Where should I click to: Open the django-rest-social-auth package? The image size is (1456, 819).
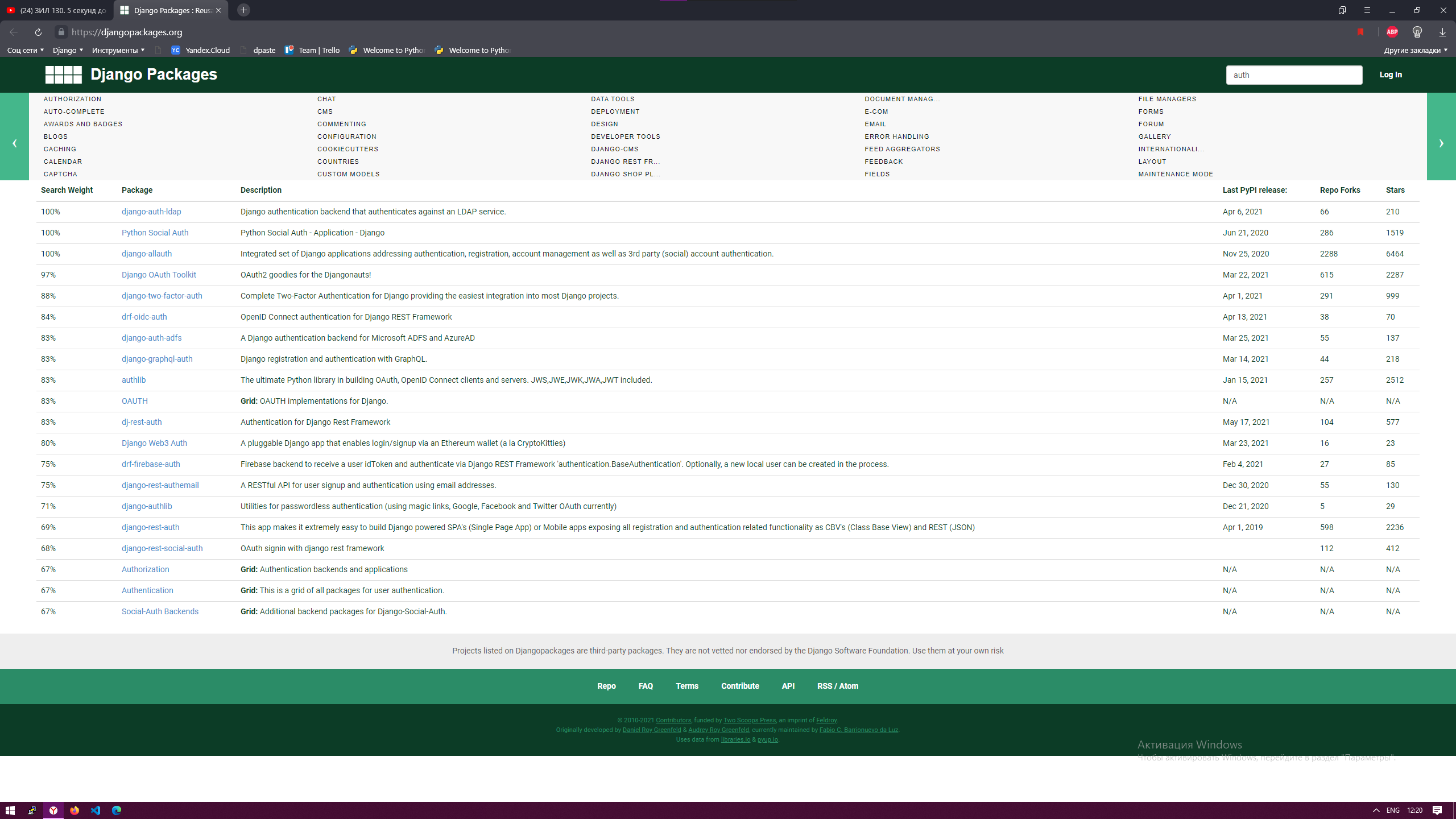[x=162, y=548]
